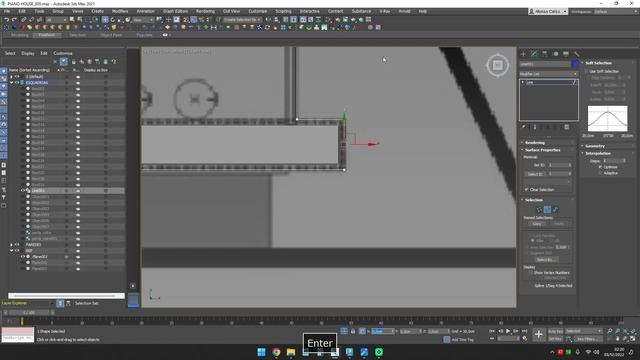Open the Rendering menu

(x=205, y=11)
